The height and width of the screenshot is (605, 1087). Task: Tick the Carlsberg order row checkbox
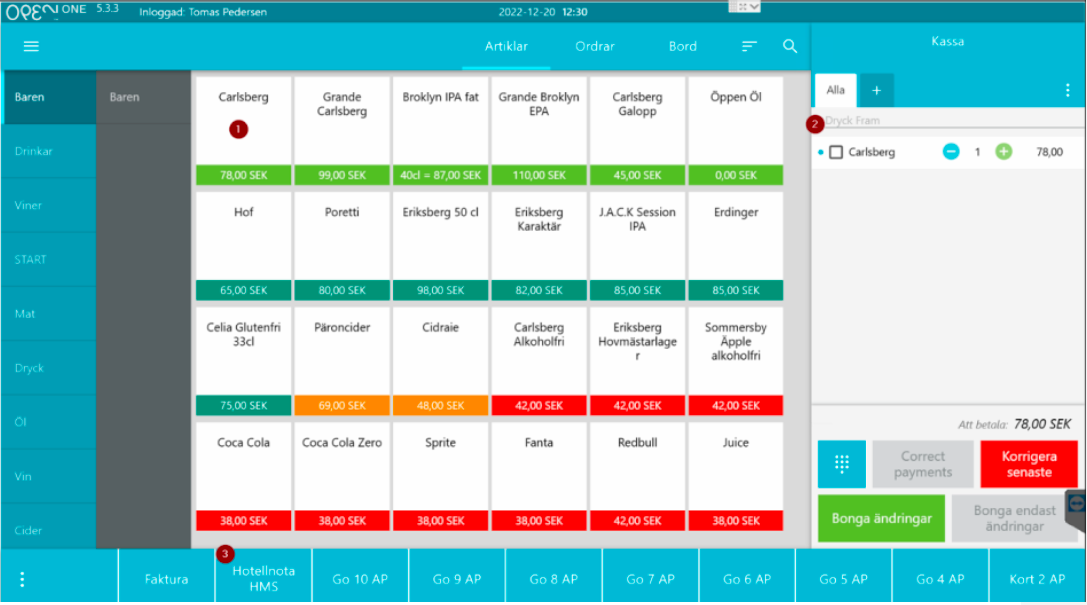836,152
